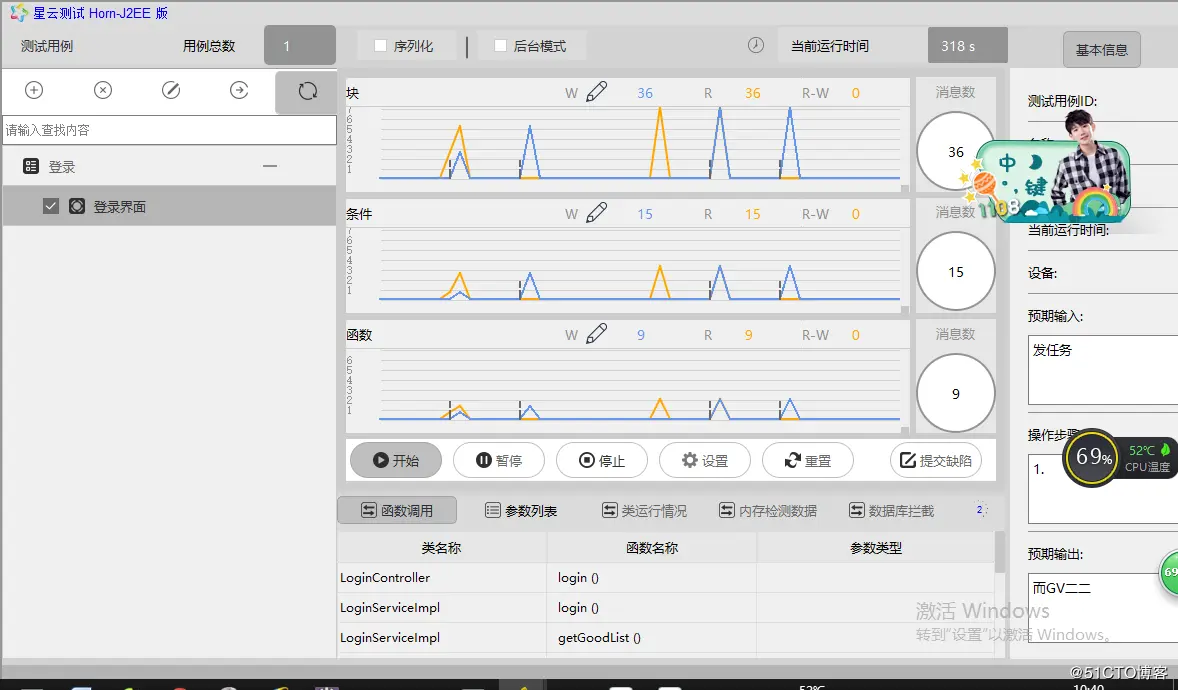This screenshot has height=690, width=1178.
Task: Click the 星云测试 app logo icon
Action: click(x=19, y=13)
